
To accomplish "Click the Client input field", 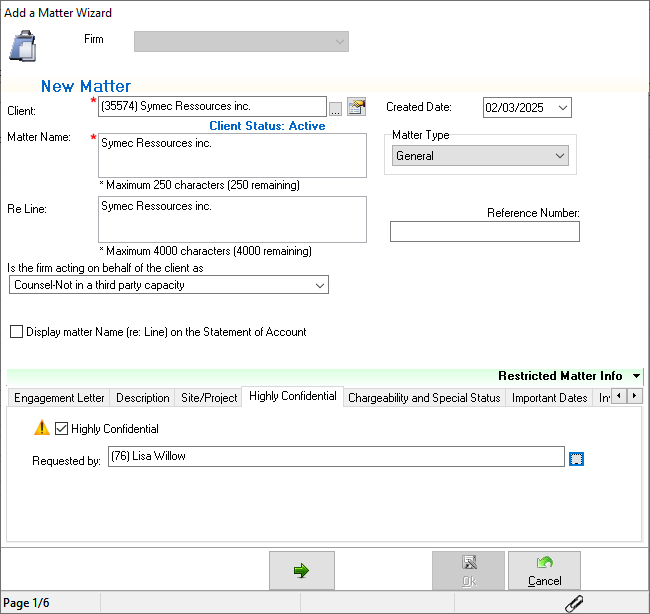I will (x=212, y=107).
